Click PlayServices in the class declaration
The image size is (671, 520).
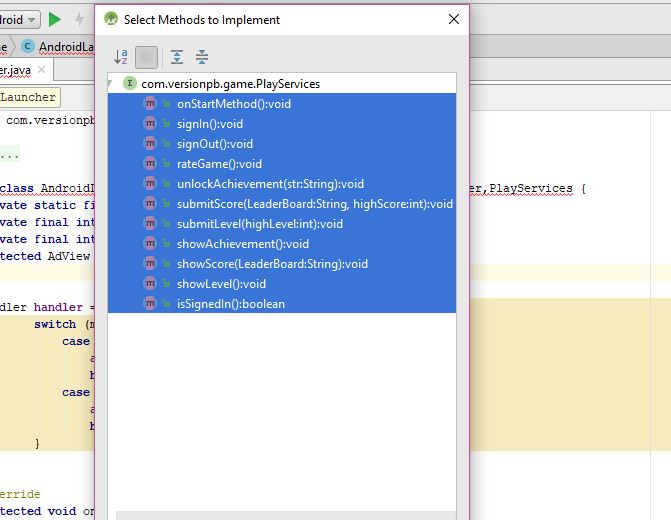click(531, 188)
